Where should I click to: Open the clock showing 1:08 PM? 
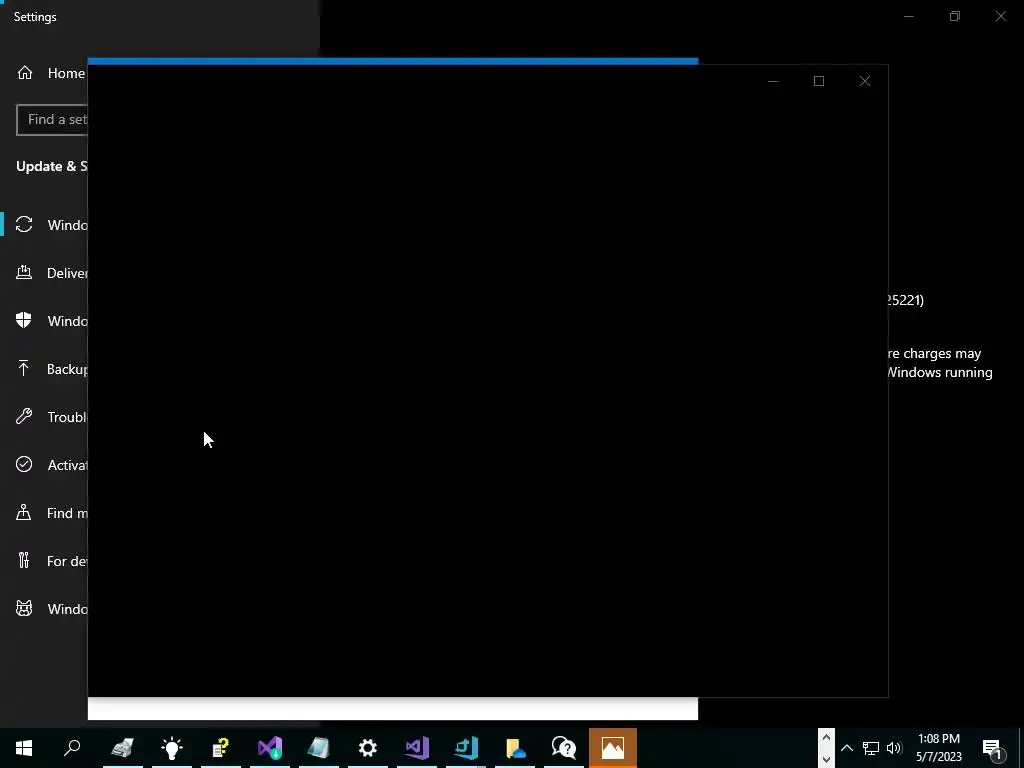(x=938, y=748)
